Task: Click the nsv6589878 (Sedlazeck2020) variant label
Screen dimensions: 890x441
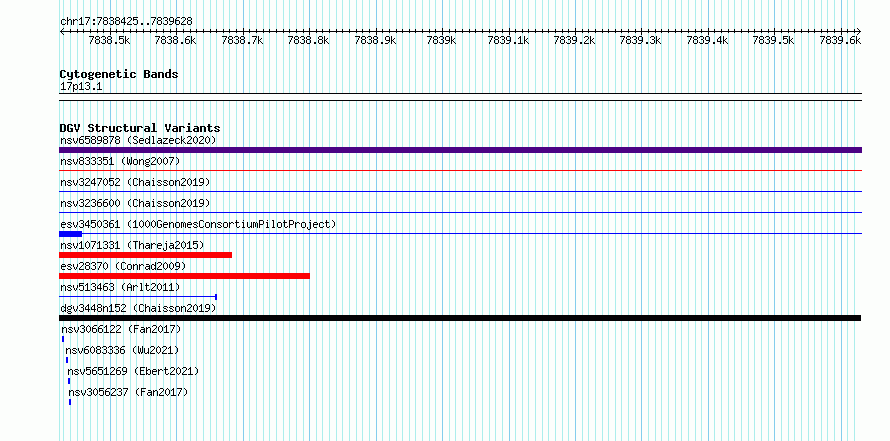Action: coord(138,140)
